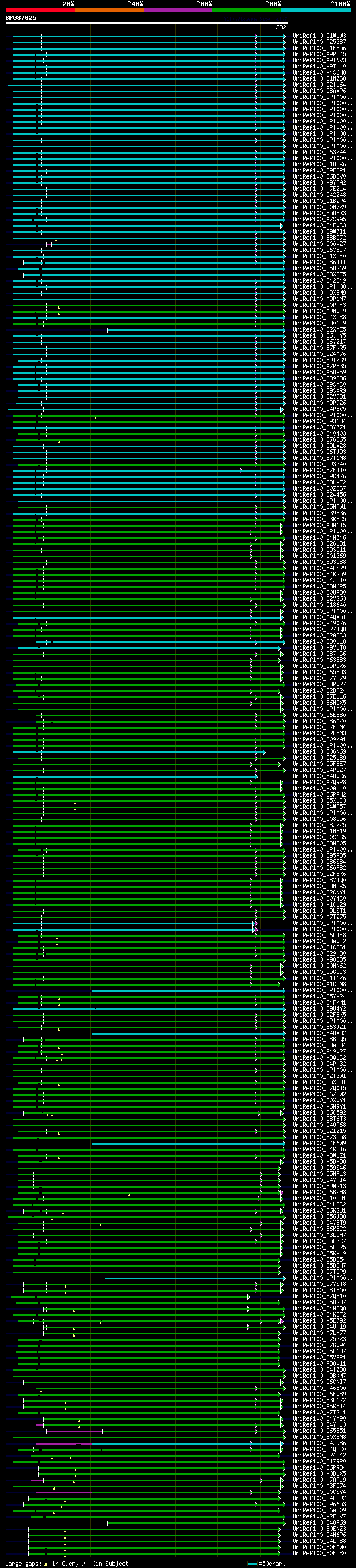Screen dimensions: 356x1568
Task: Select hit UniRef100_Q0CSY4
Action: tap(319, 1492)
